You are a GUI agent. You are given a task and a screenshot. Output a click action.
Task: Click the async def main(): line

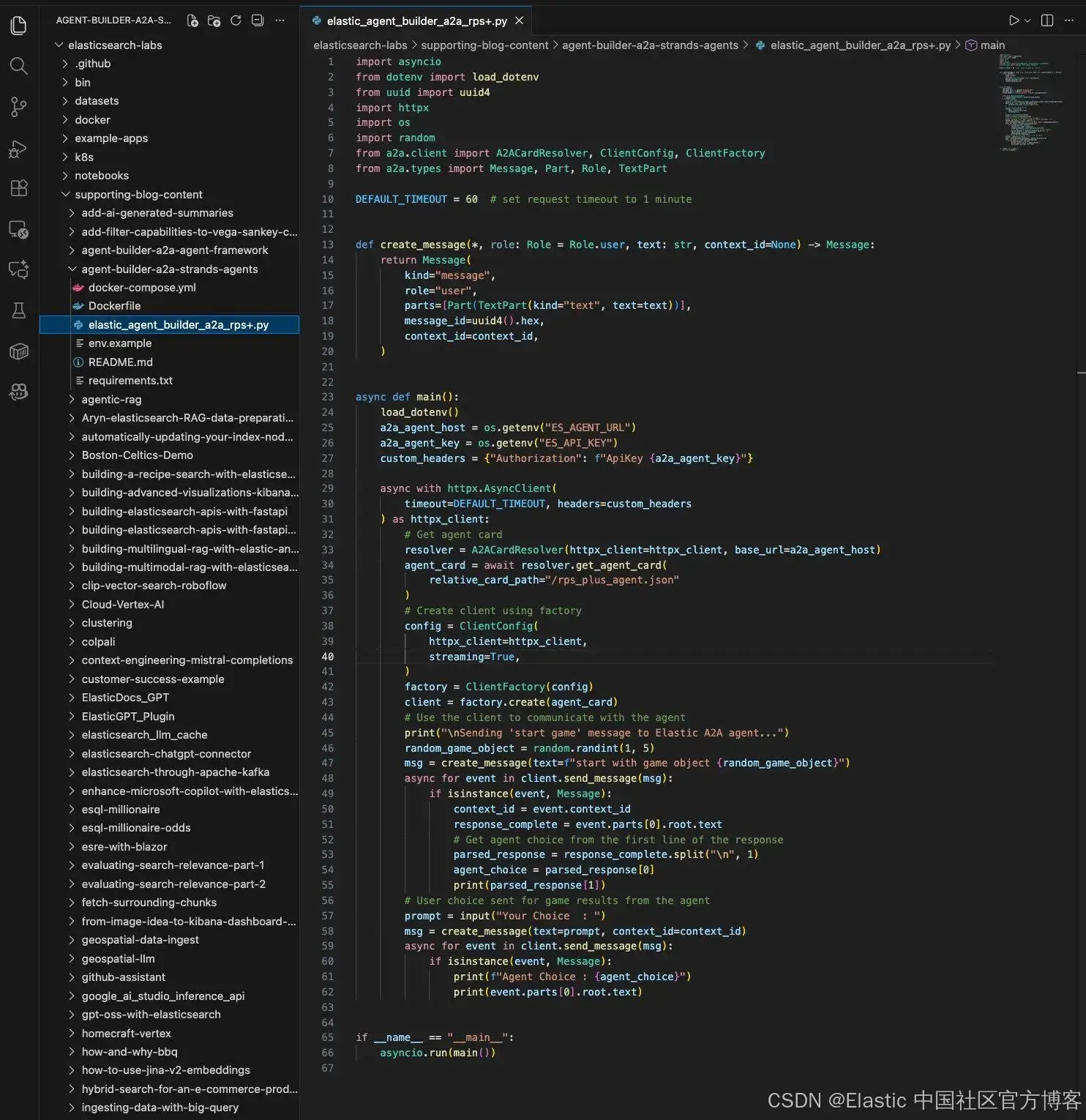click(407, 397)
